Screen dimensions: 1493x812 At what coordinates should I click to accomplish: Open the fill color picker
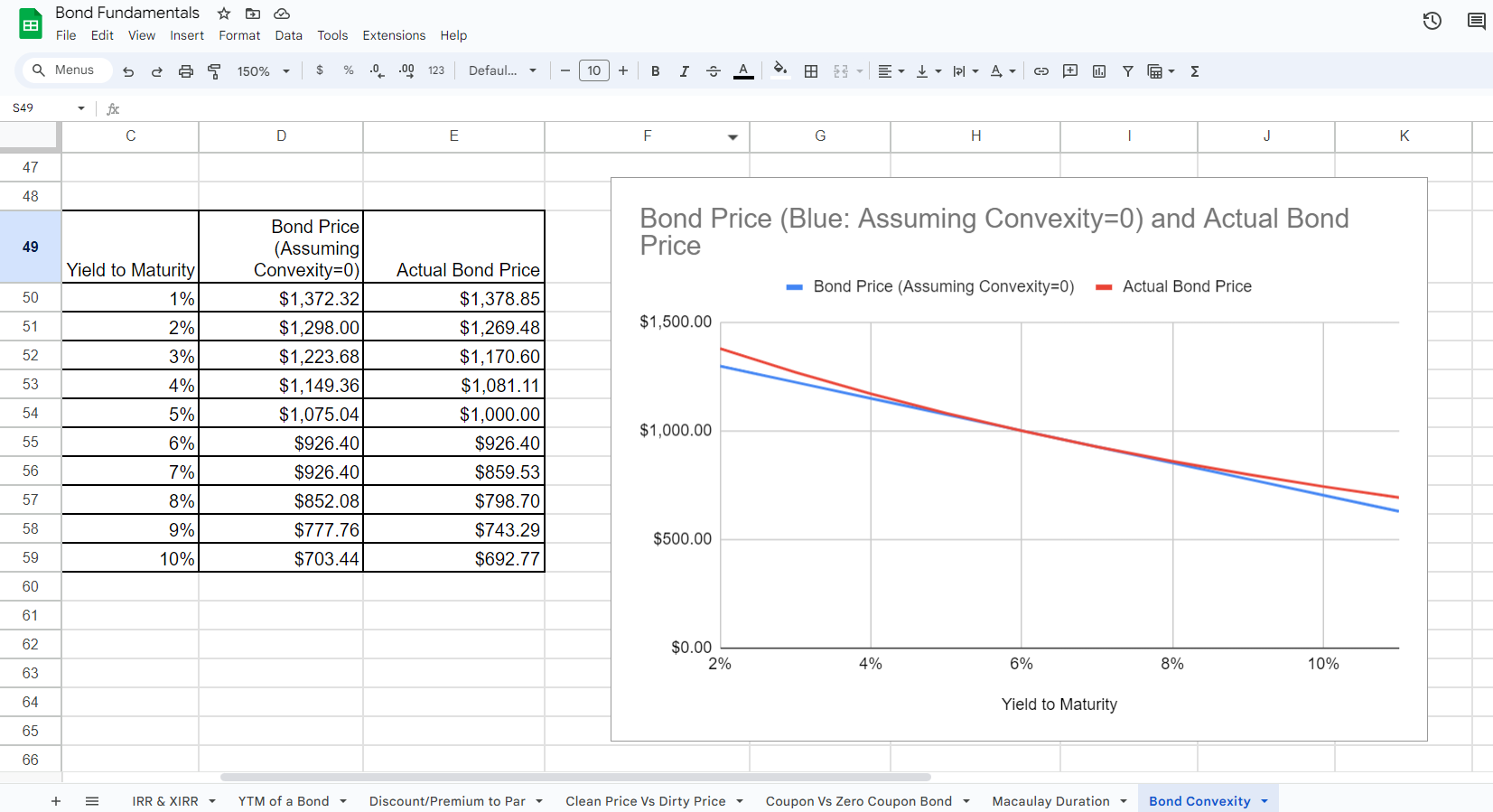780,70
